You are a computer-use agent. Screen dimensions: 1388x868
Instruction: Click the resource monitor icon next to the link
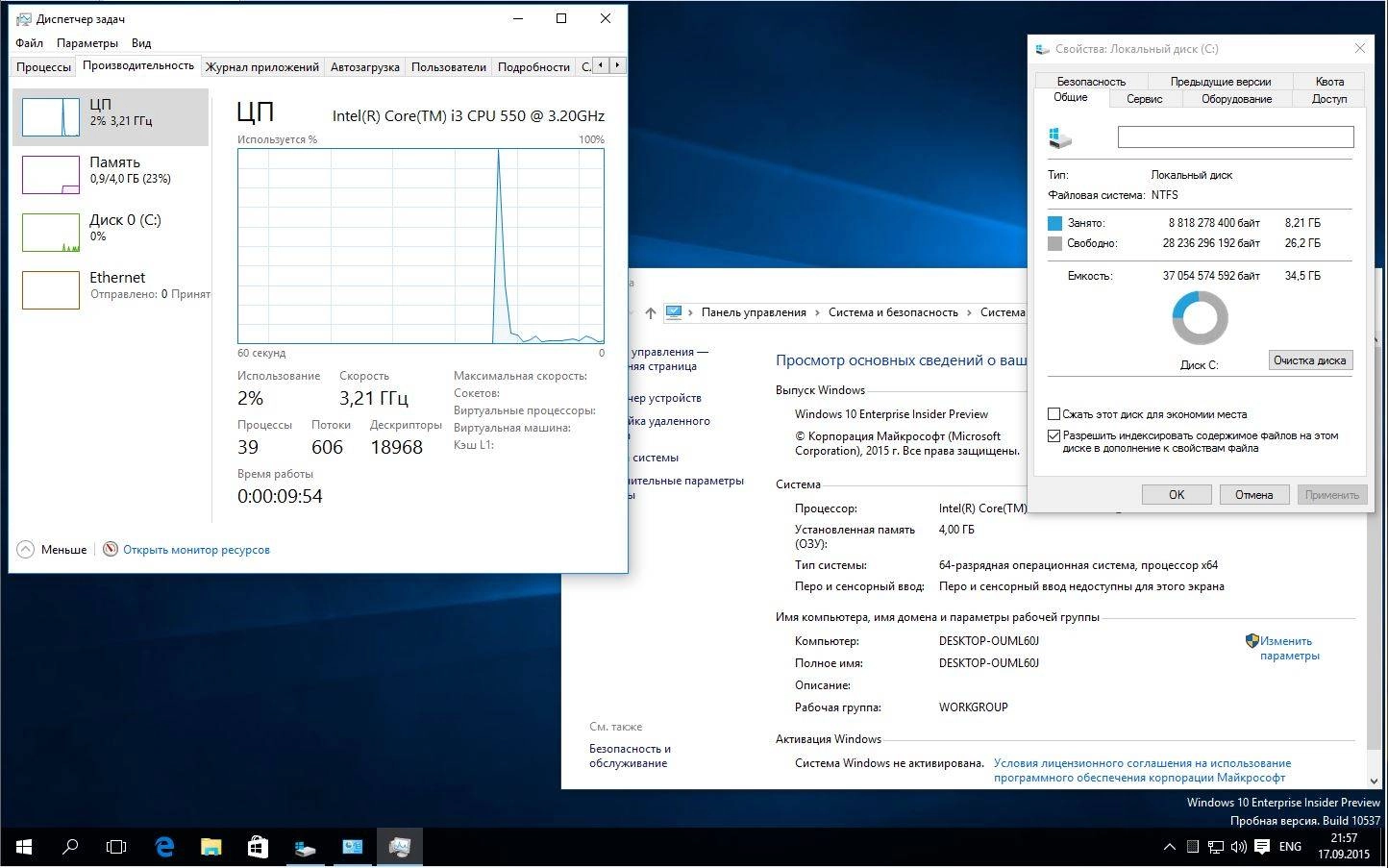click(111, 549)
